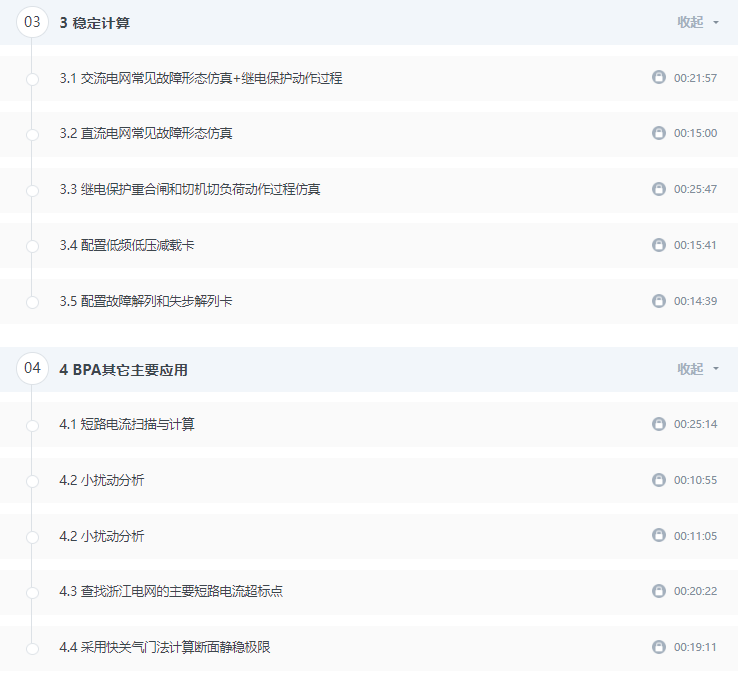Click the lock icon for lesson 4.3
Viewport: 738px width, 673px height.
658,591
